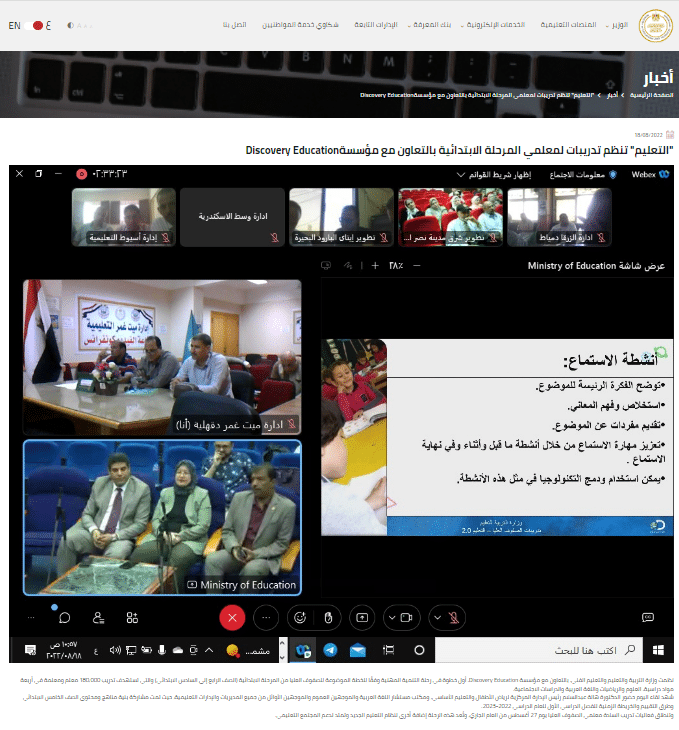Screen dimensions: 679x730
Task: Open the الإدارات التابعة menu item
Action: (x=376, y=25)
